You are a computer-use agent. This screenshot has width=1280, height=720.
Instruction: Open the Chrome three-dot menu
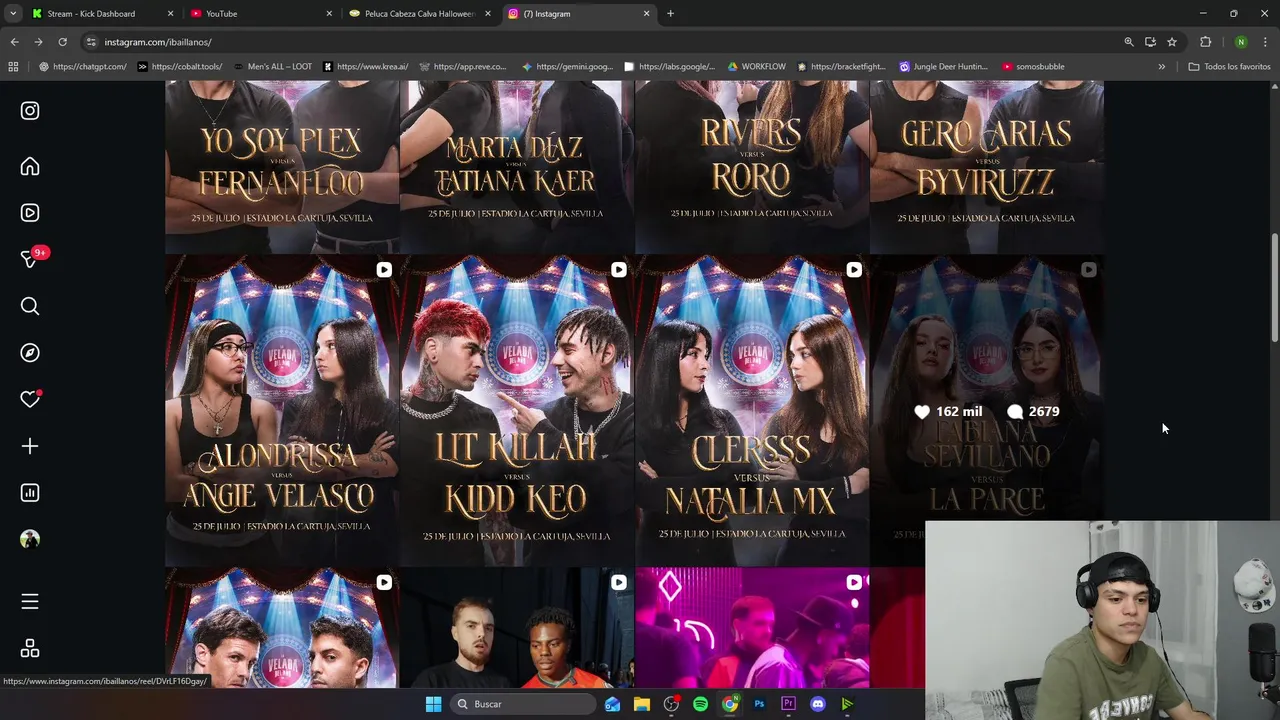[1266, 42]
